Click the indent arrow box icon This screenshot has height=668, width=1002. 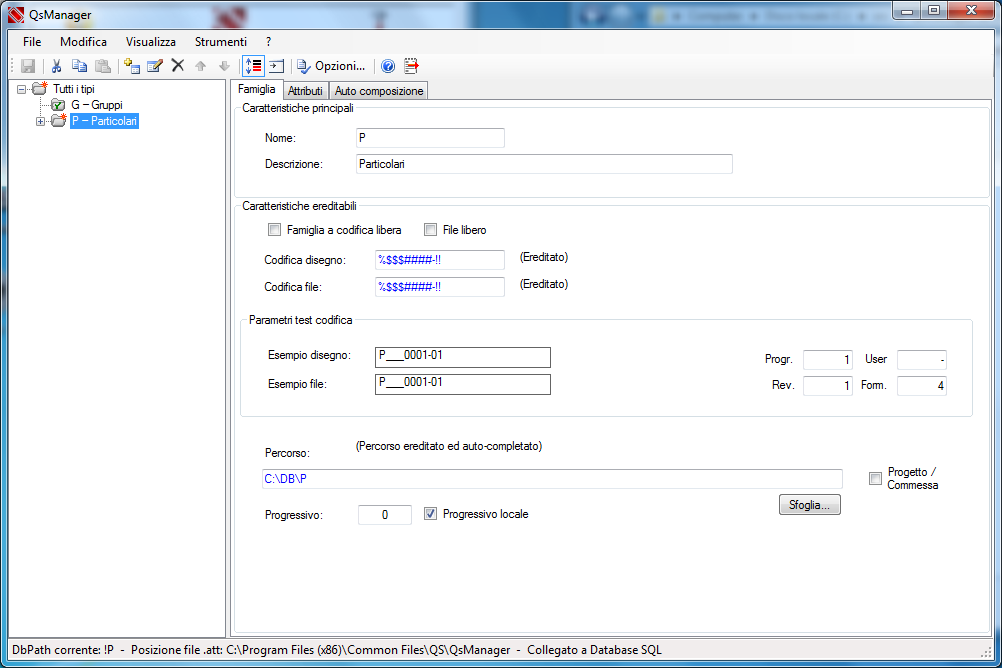[276, 66]
